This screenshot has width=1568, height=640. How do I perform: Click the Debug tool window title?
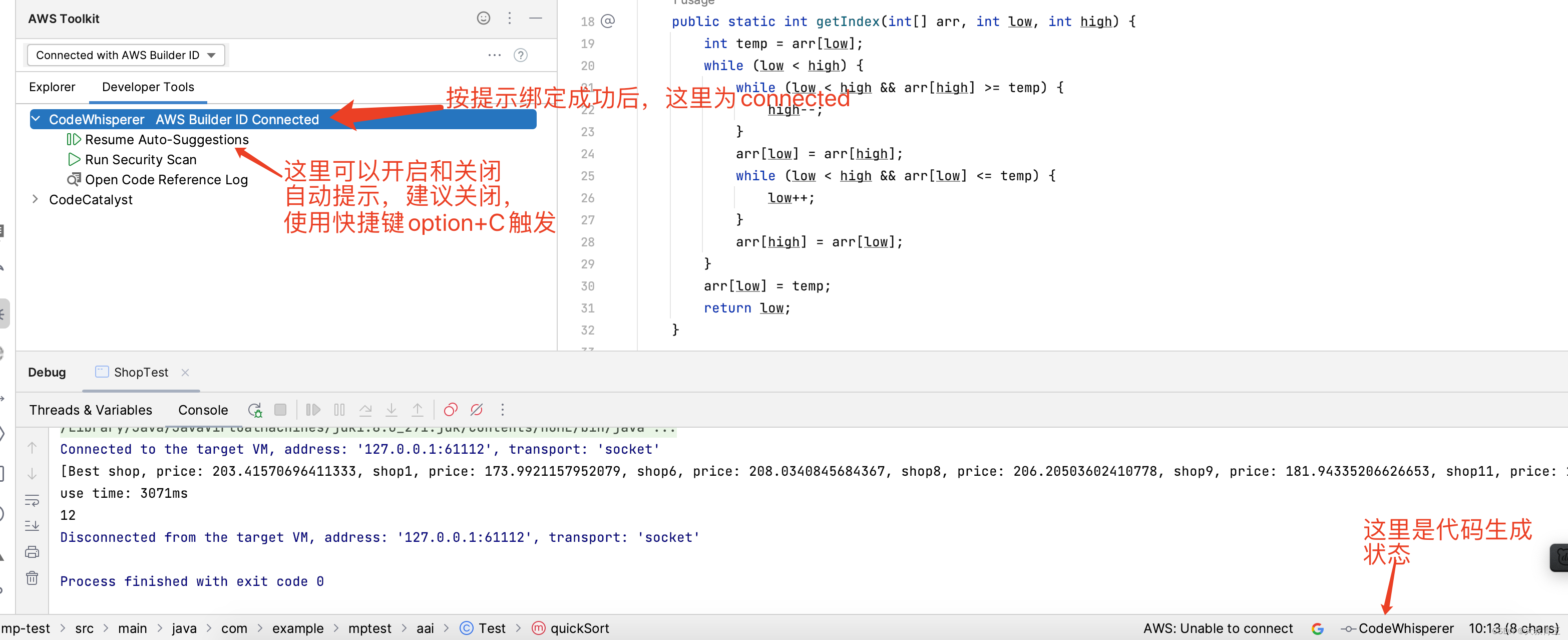[47, 372]
